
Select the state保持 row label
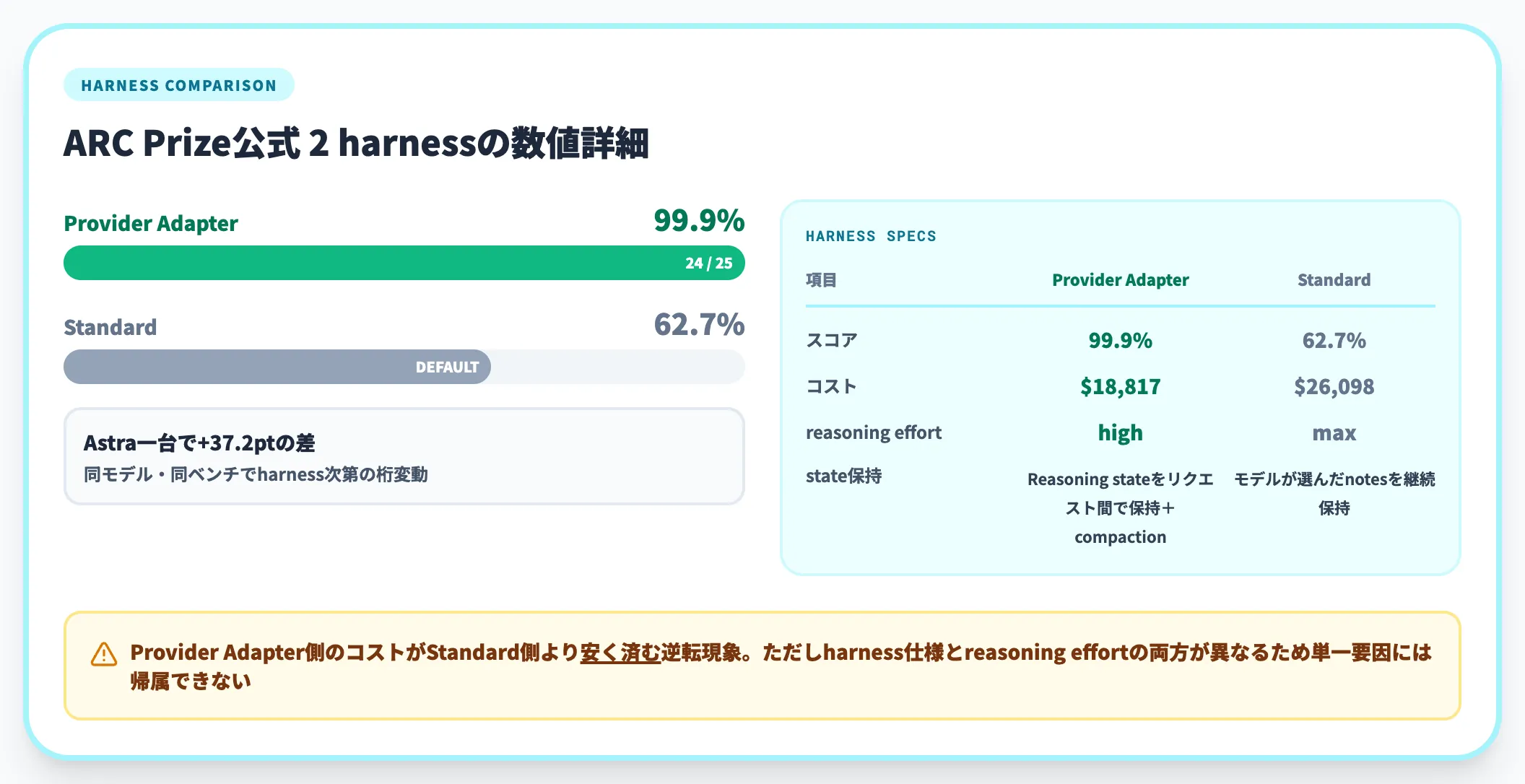click(x=844, y=476)
